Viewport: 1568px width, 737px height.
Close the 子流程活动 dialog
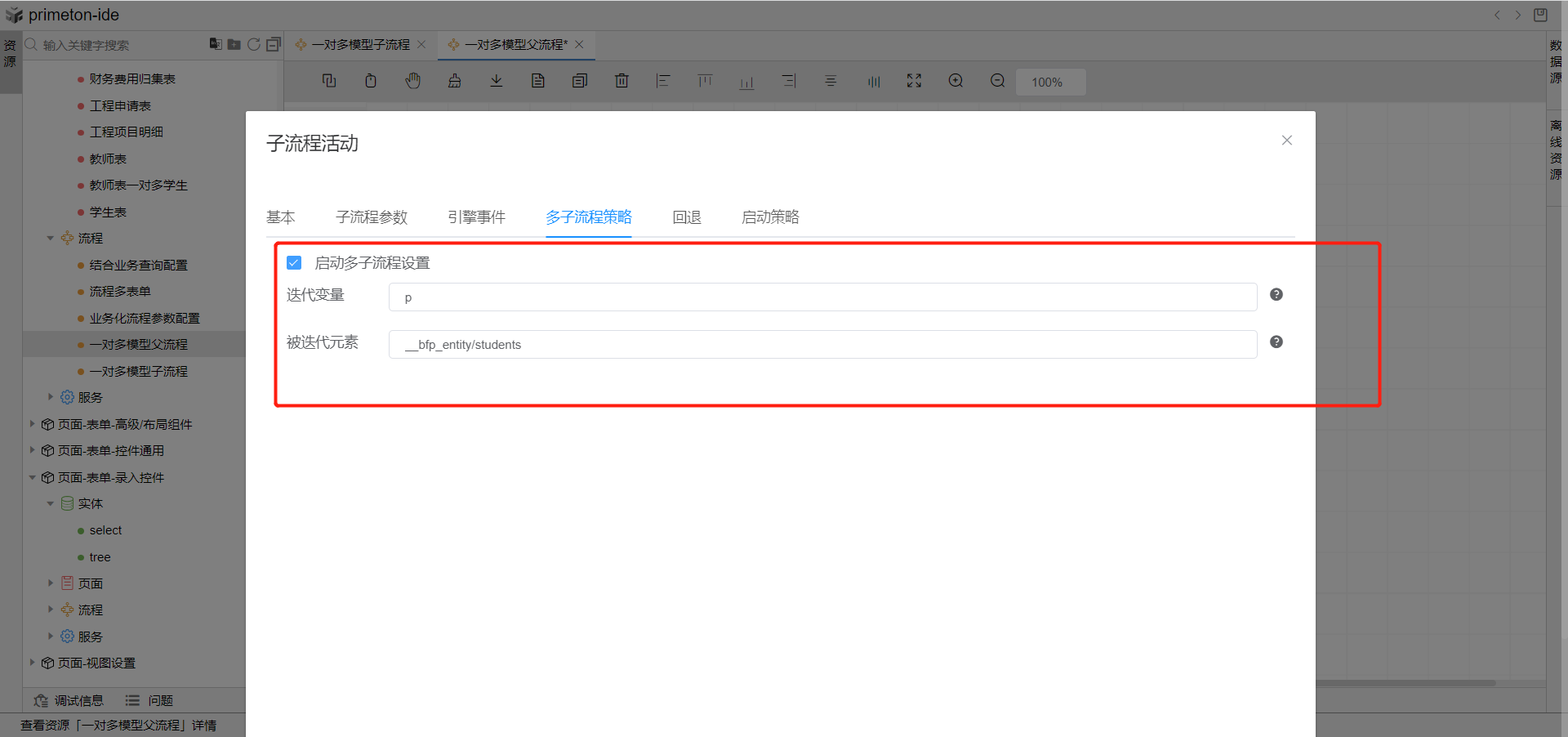[1287, 141]
